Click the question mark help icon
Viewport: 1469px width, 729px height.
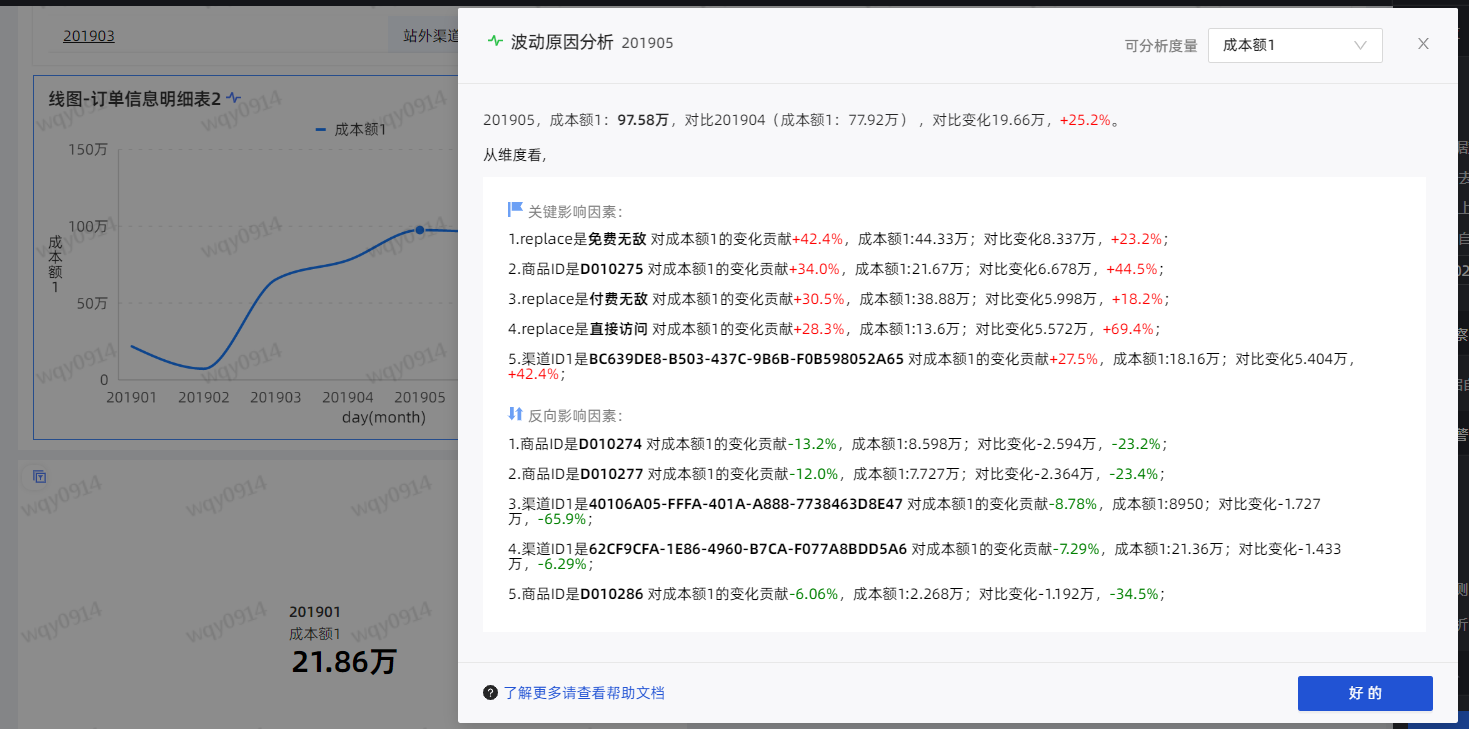(x=490, y=693)
